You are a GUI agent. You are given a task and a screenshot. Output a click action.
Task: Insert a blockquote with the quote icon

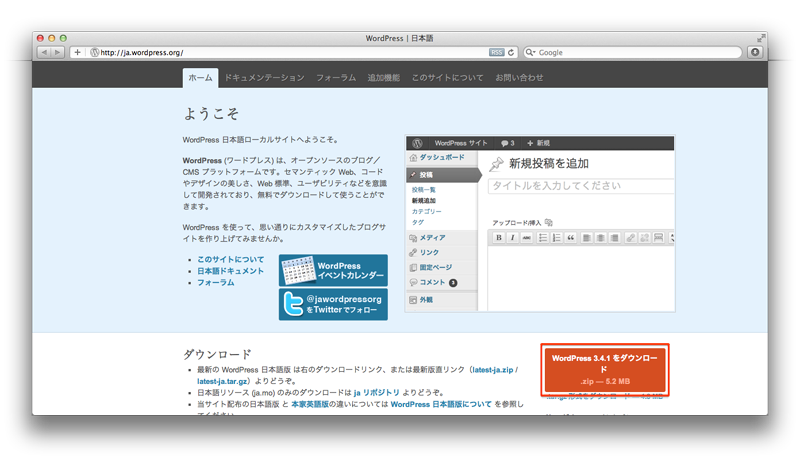point(570,238)
